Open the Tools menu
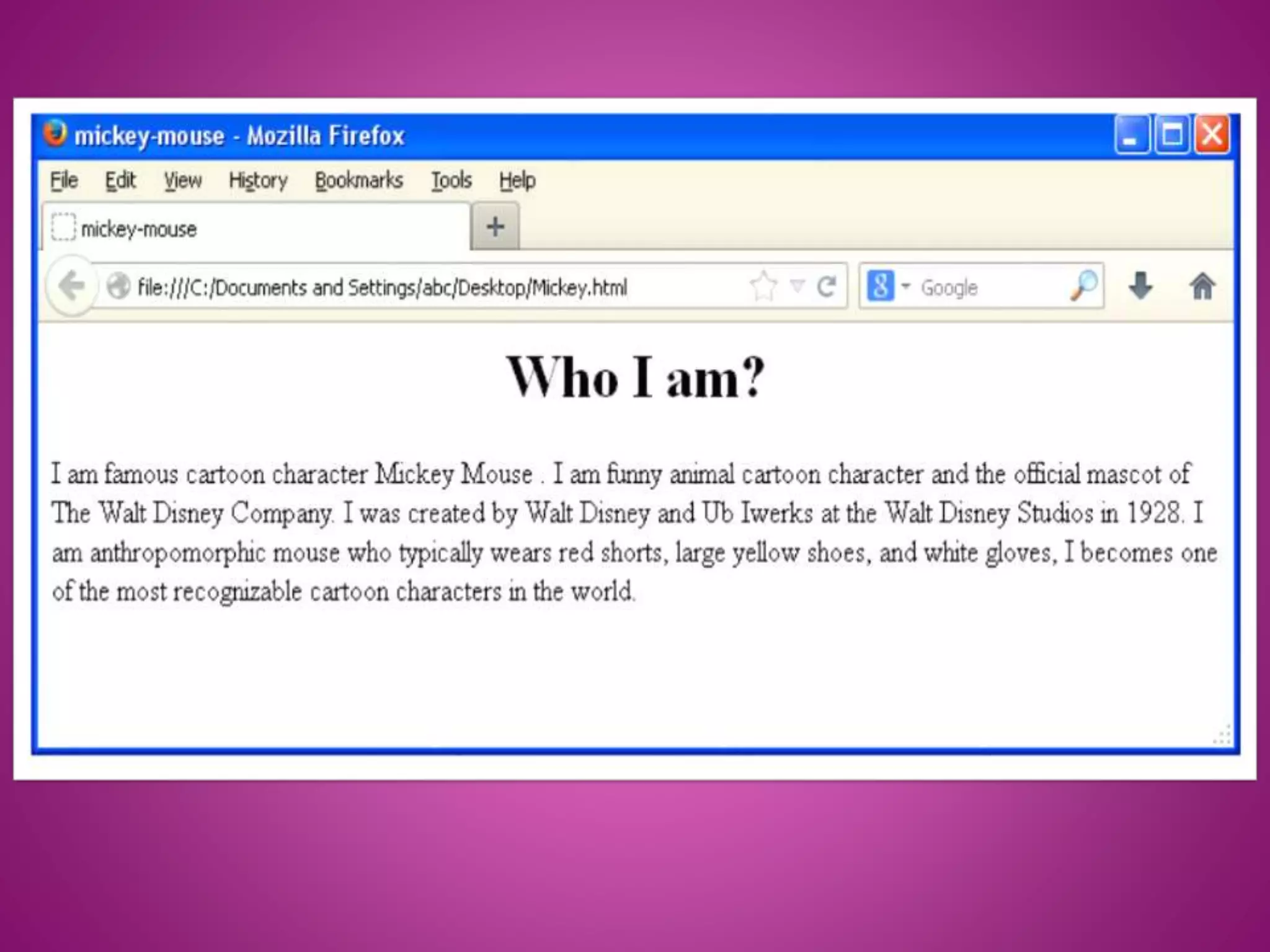Viewport: 1270px width, 952px height. click(x=451, y=180)
